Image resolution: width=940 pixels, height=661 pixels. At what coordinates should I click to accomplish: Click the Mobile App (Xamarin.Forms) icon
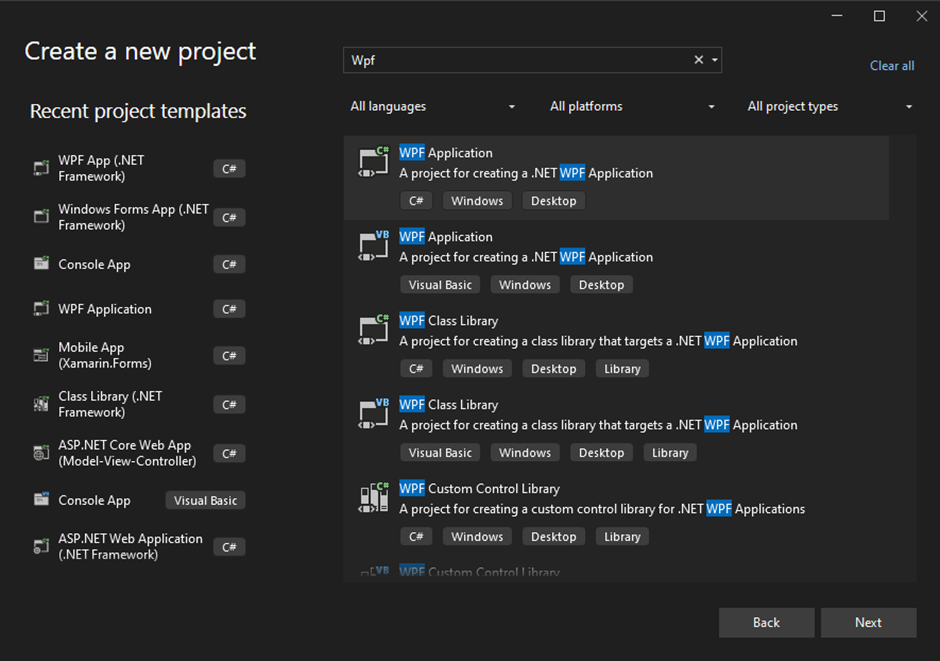(41, 355)
